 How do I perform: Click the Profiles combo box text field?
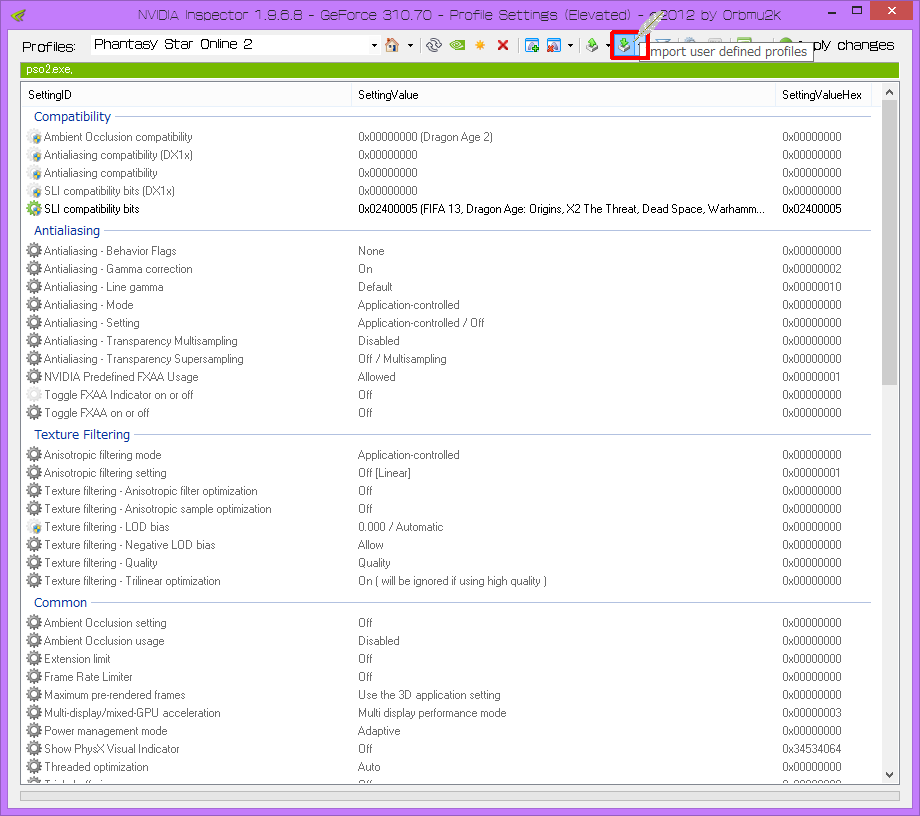230,45
